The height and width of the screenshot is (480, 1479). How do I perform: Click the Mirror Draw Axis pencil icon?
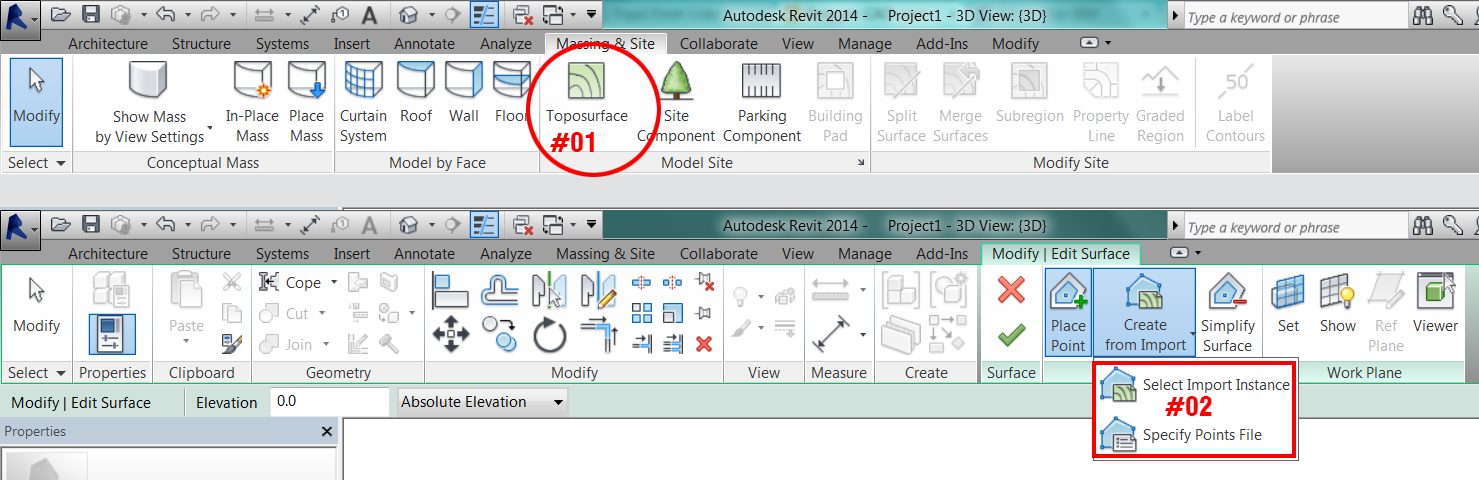[x=600, y=291]
